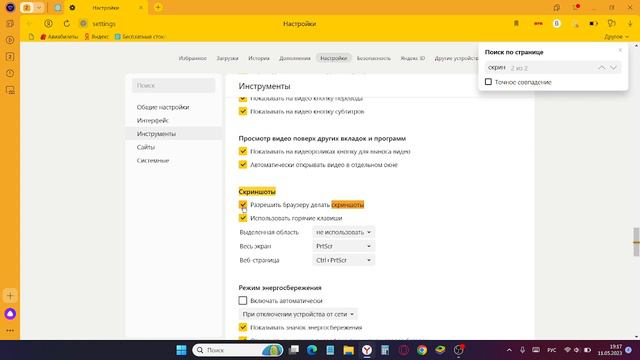Add a sidebar app with the plus icon

[x=10, y=296]
